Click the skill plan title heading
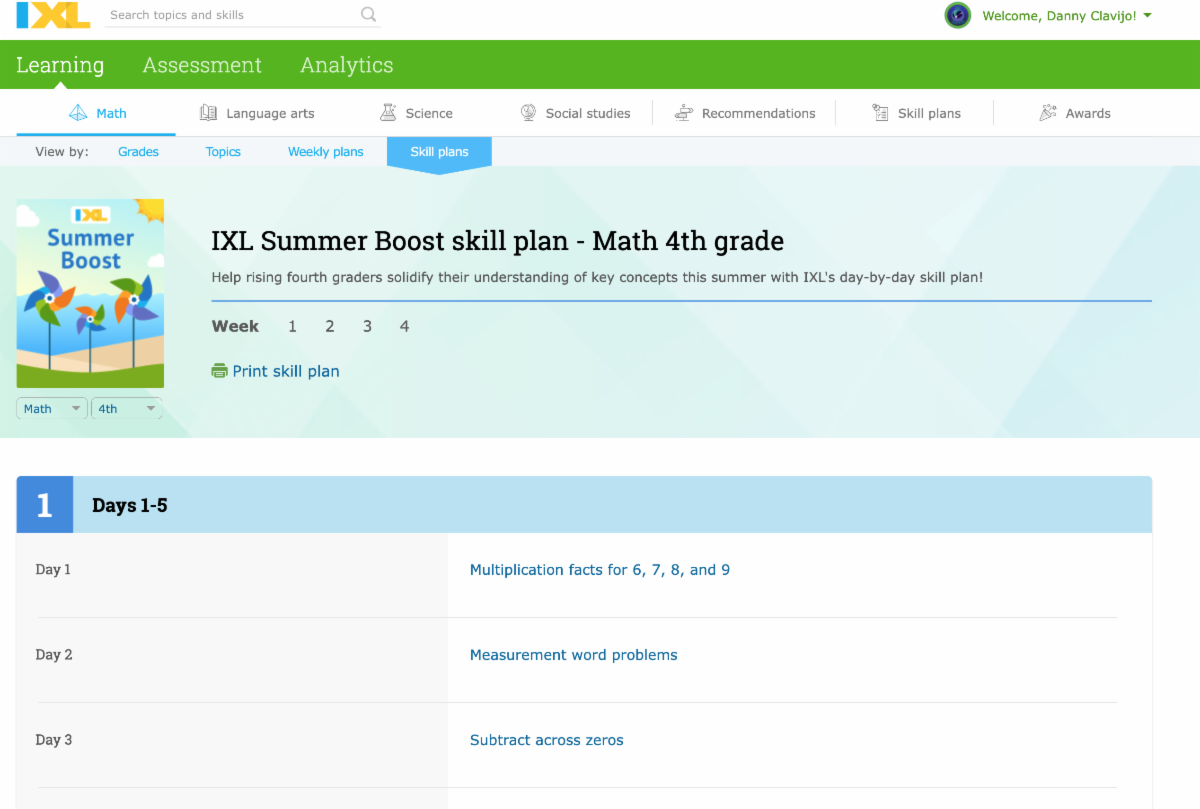 498,241
